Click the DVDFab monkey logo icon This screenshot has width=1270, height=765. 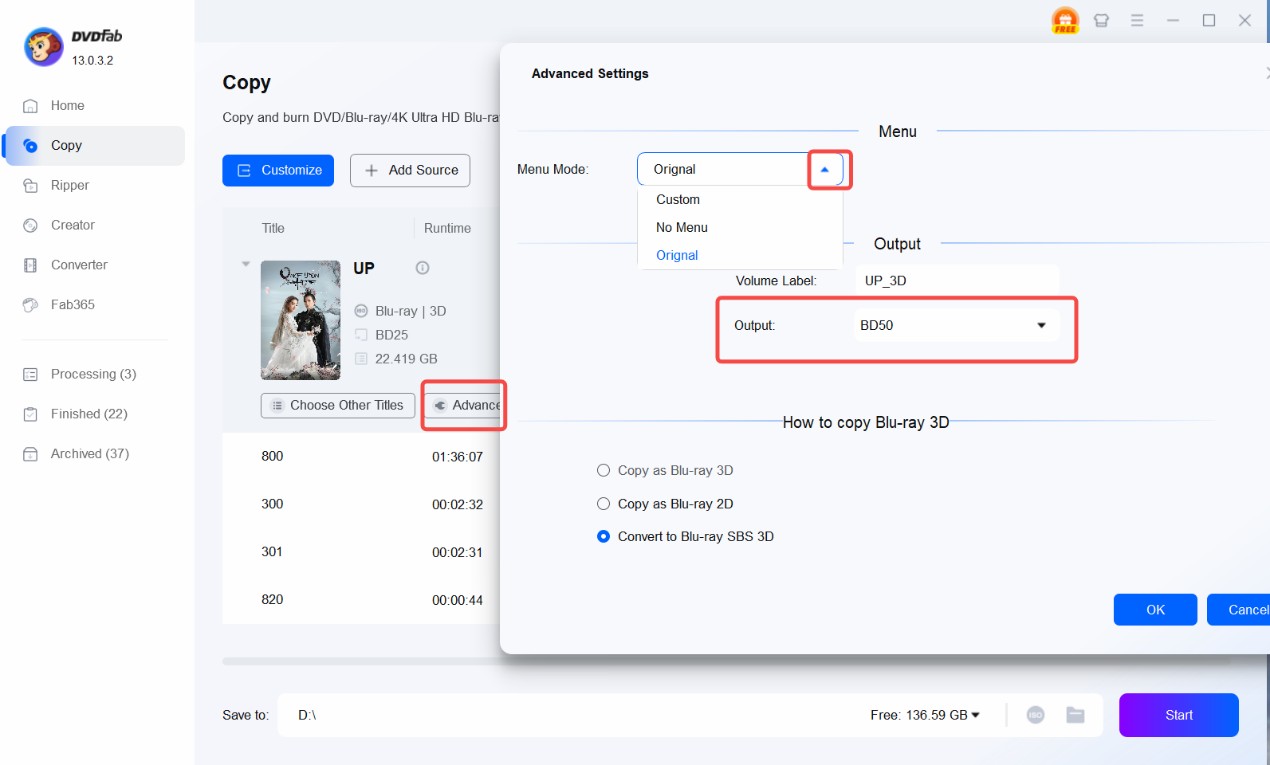(x=42, y=48)
